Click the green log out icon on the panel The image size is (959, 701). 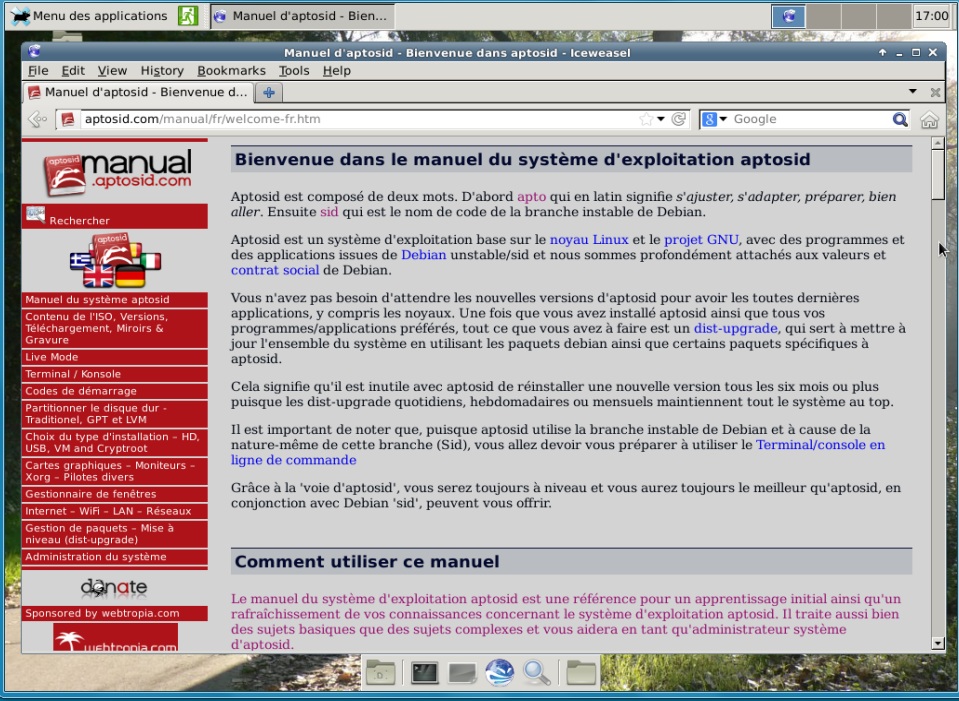pos(188,16)
